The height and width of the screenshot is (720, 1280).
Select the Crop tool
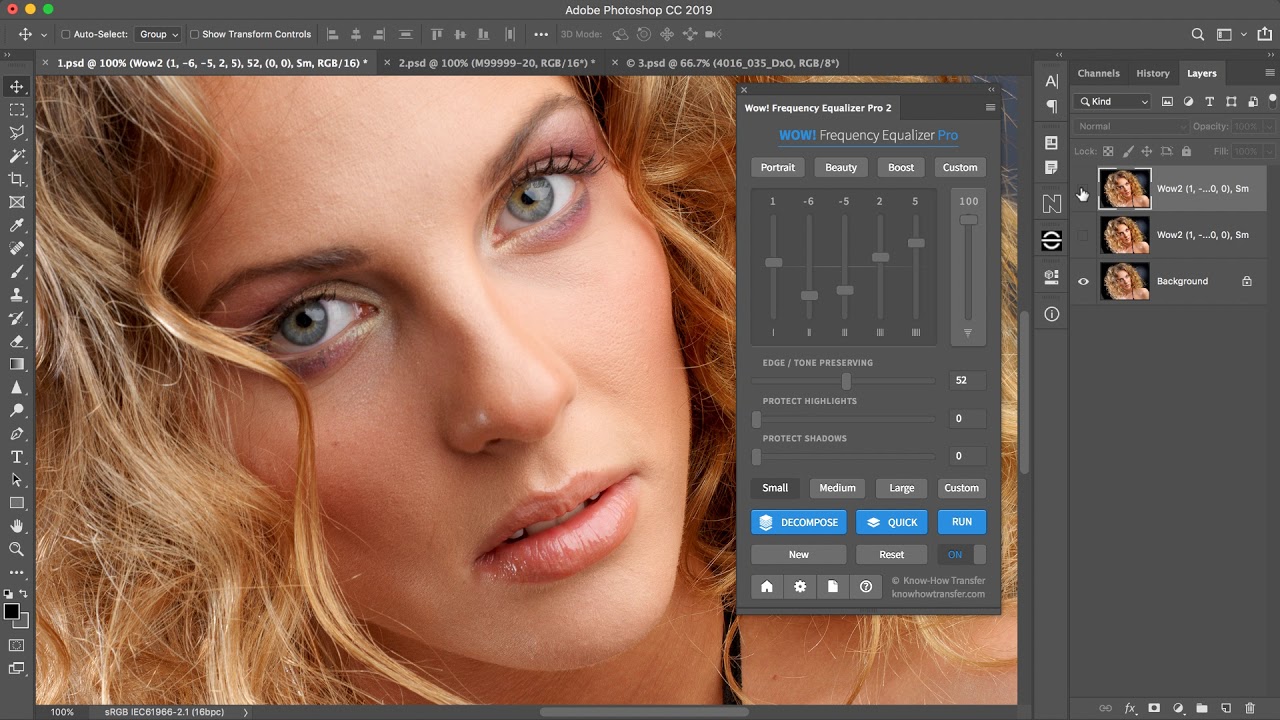pyautogui.click(x=17, y=179)
